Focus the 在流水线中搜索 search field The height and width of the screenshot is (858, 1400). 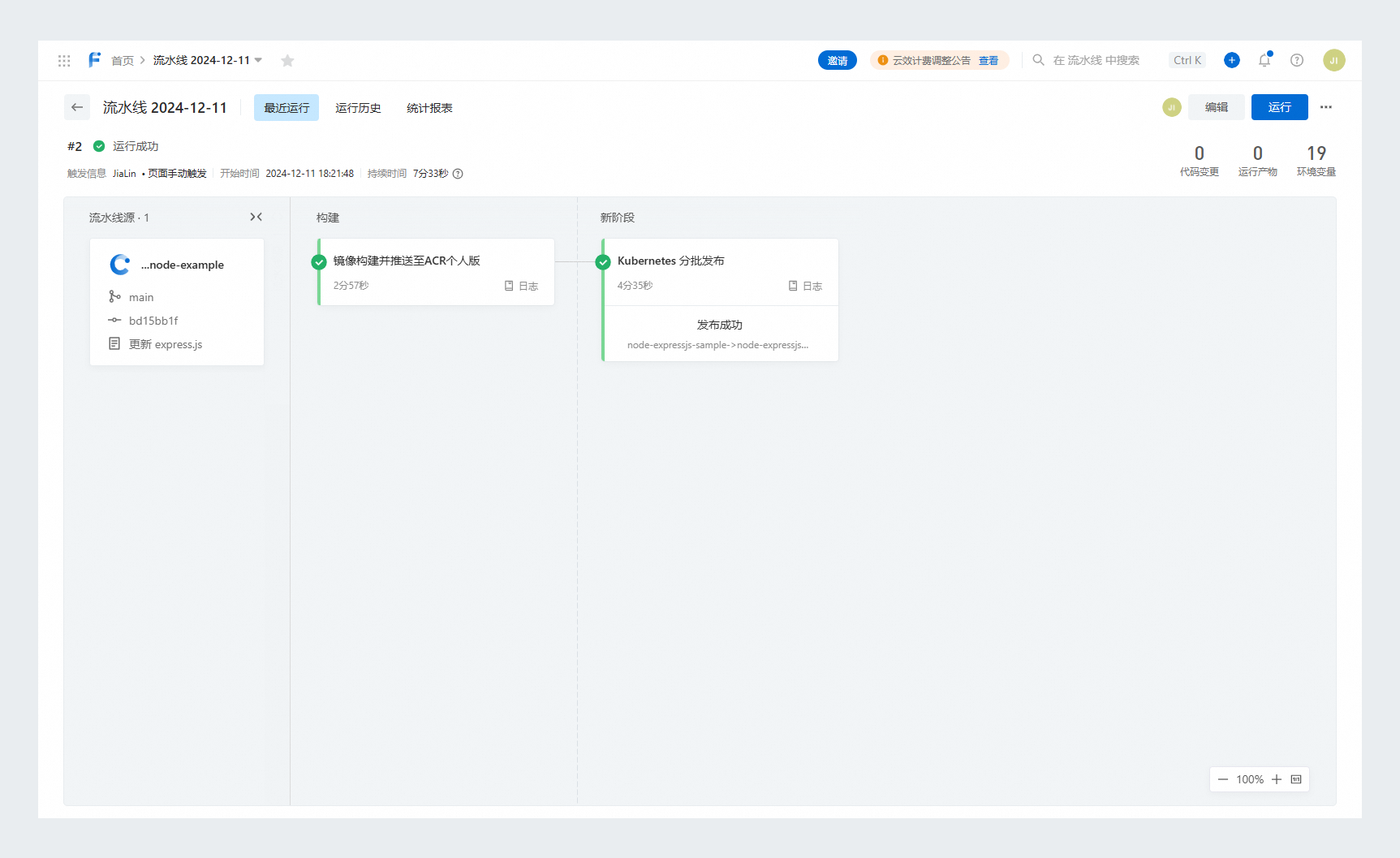point(1096,61)
